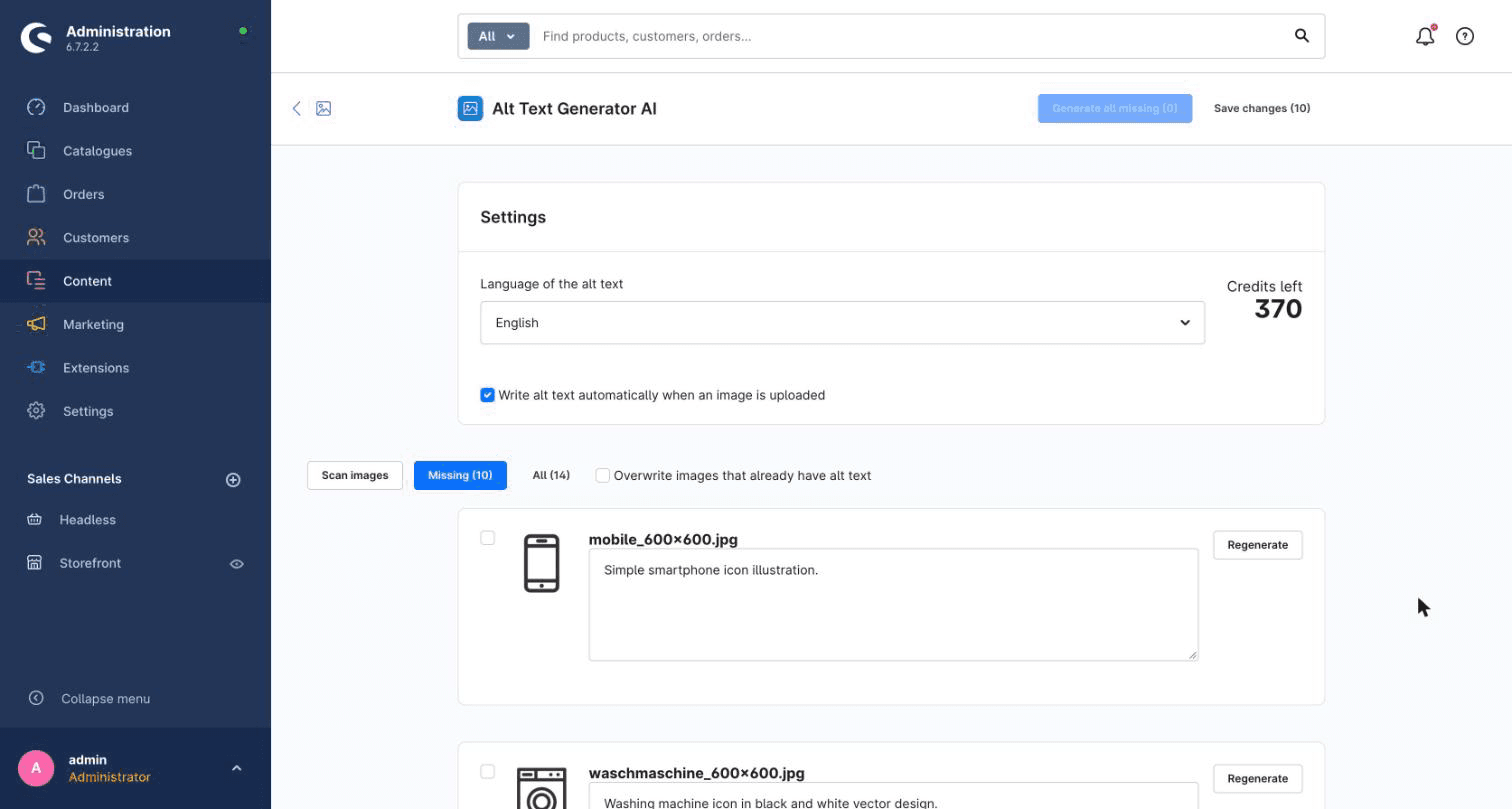Go back using the left chevron
Viewport: 1512px width, 809px height.
point(296,108)
